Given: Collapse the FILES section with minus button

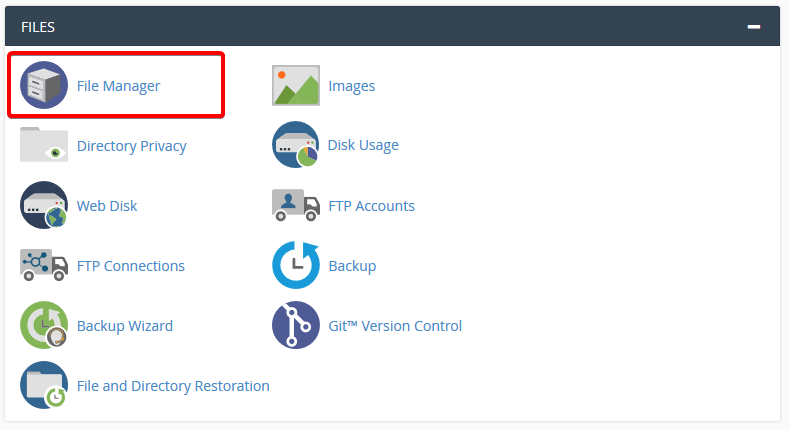Looking at the screenshot, I should (x=754, y=27).
